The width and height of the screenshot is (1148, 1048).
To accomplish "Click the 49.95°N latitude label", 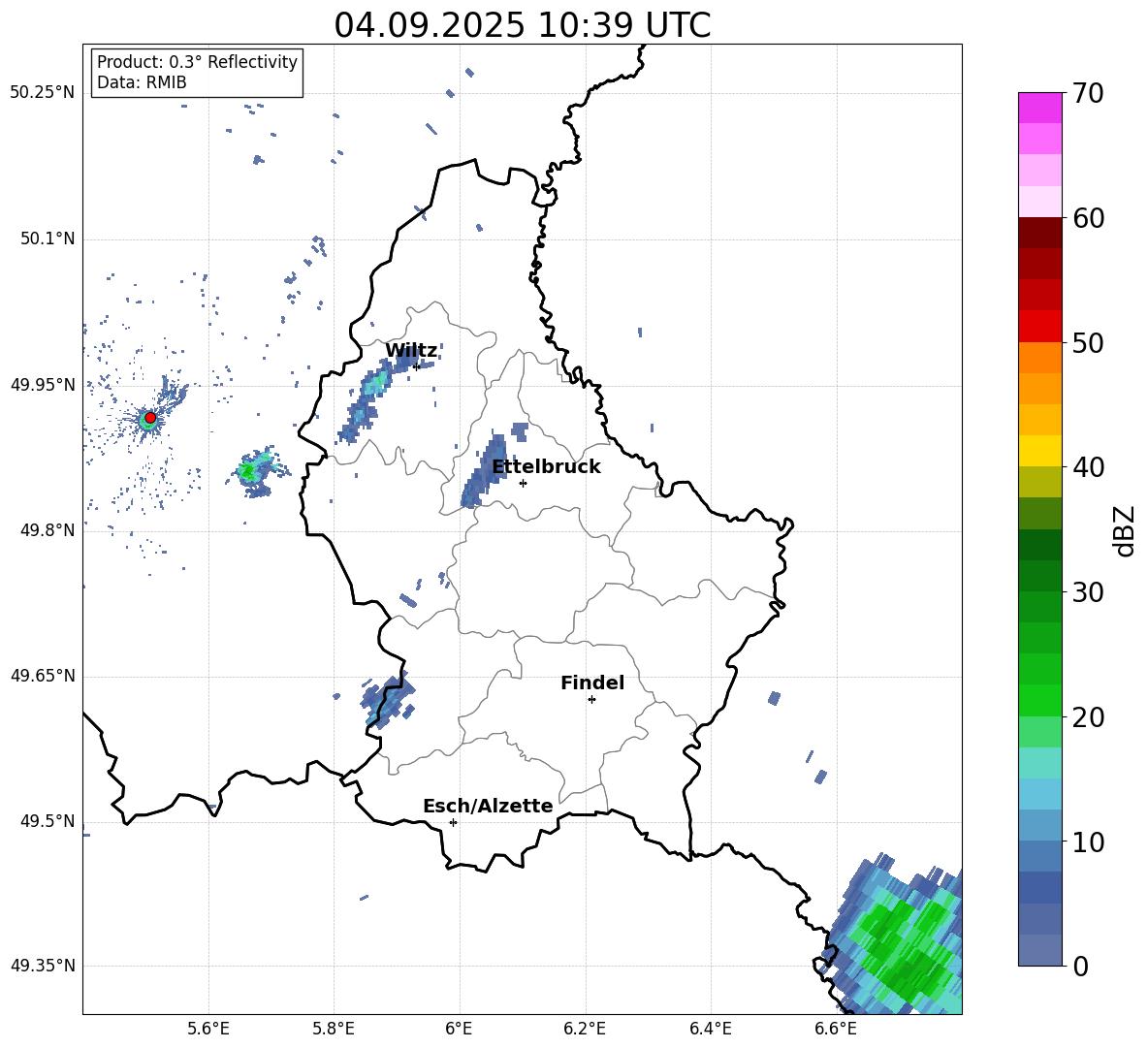I will pos(42,385).
